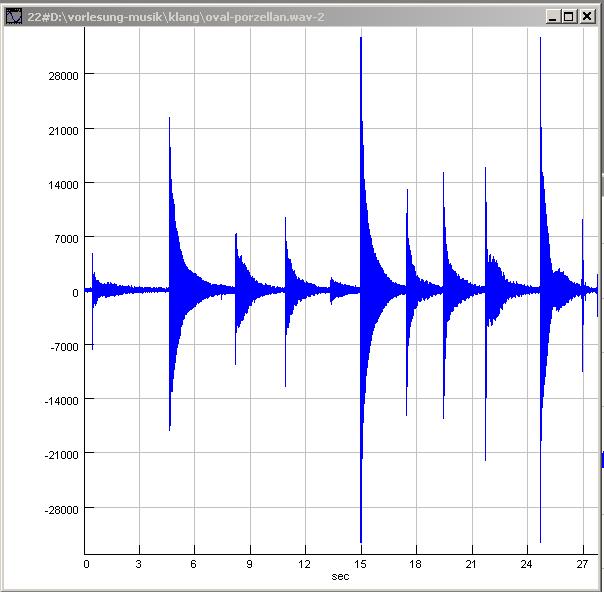Click the 12 tick label on time axis

305,565
